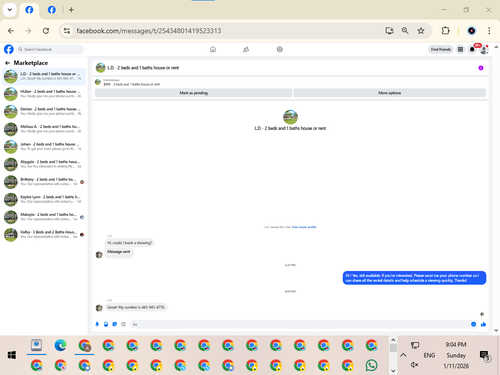500x375 pixels.
Task: Click the attach photo icon in composer
Action: (x=106, y=324)
